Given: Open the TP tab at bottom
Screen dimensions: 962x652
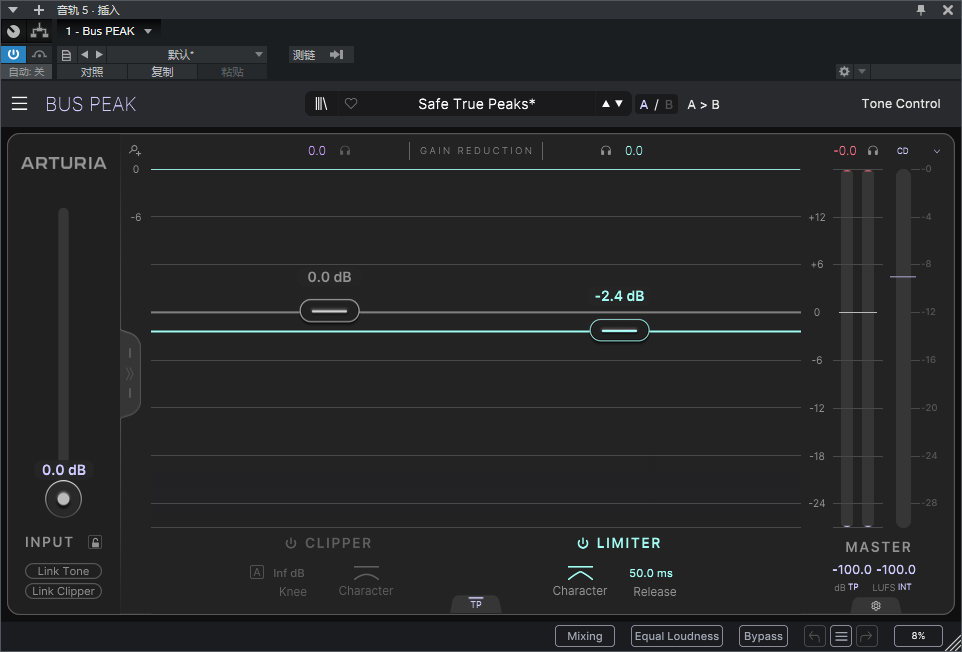Looking at the screenshot, I should pos(476,604).
